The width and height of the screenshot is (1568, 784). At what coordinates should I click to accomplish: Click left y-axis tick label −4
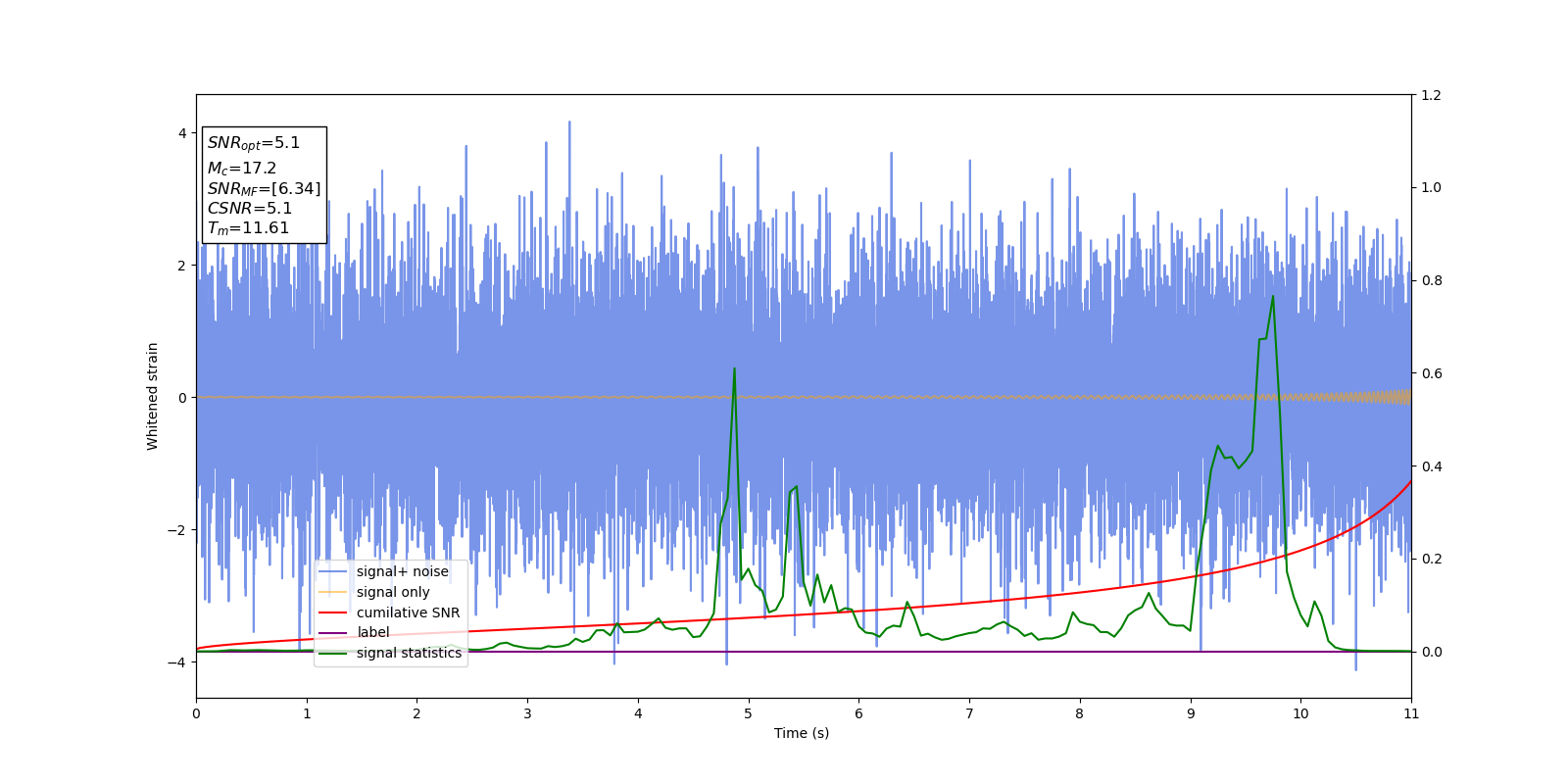[178, 662]
